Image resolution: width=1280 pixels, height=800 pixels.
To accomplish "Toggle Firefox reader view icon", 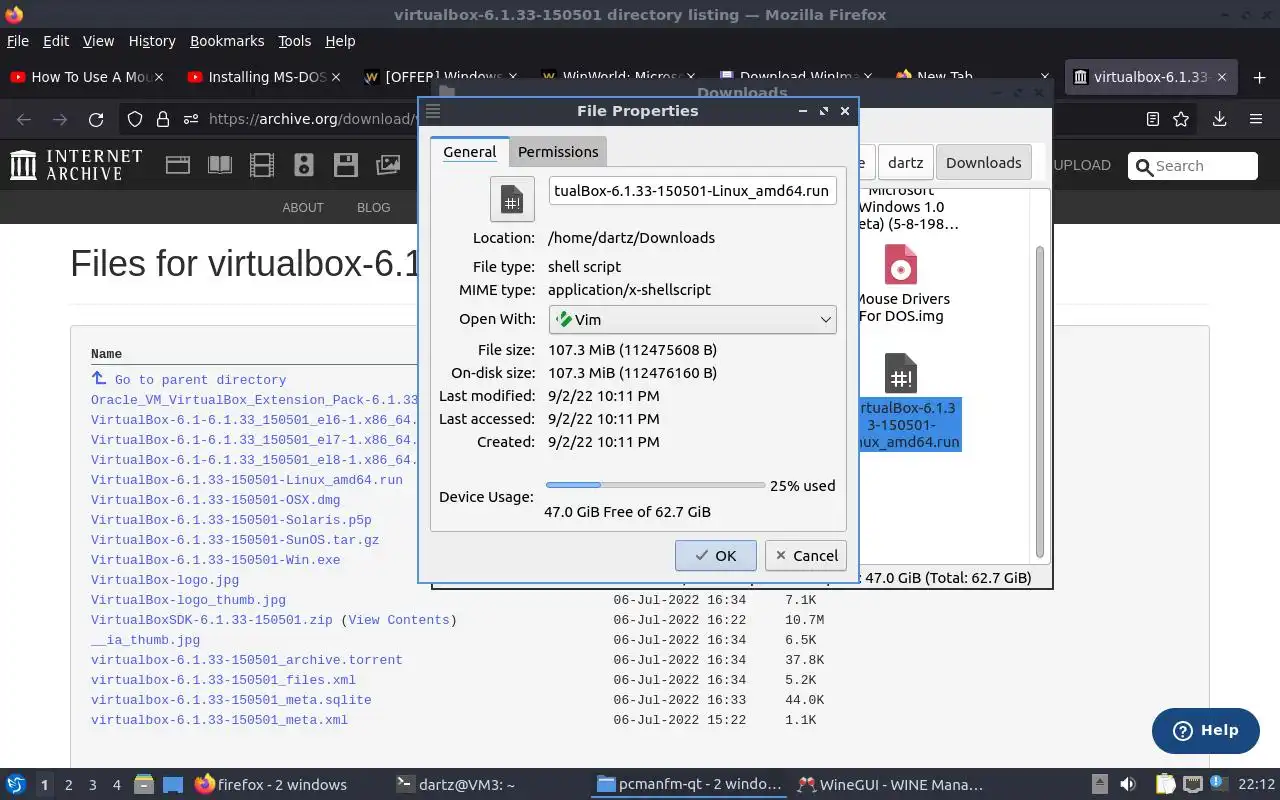I will pos(1153,119).
